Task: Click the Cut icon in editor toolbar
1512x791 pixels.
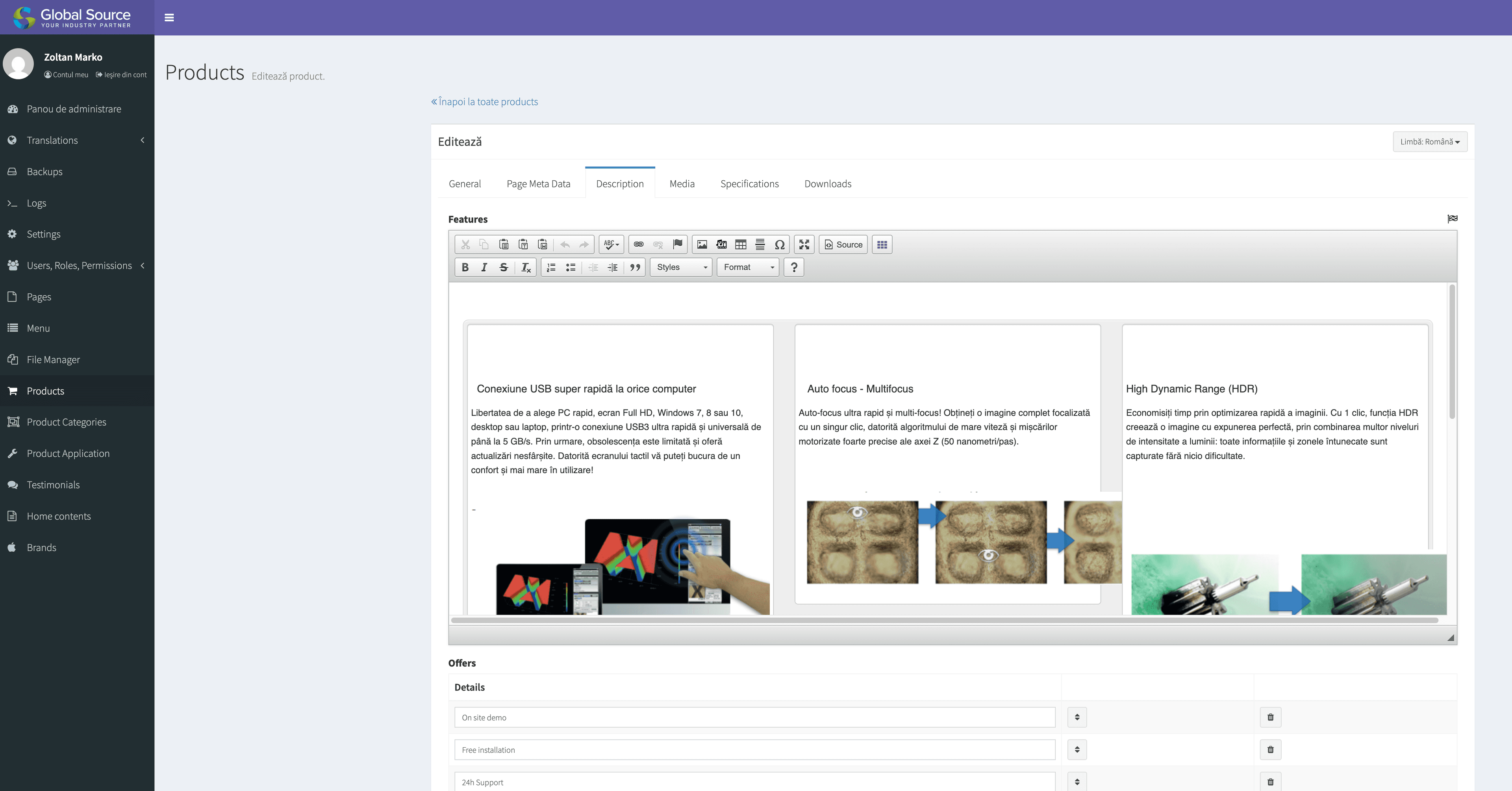Action: pyautogui.click(x=465, y=245)
